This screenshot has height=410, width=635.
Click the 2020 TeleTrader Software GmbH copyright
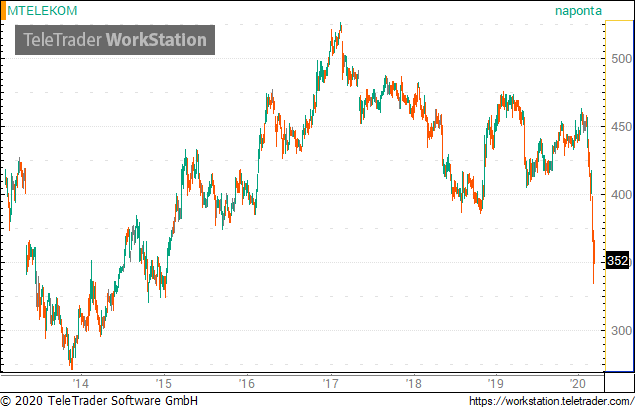[99, 401]
